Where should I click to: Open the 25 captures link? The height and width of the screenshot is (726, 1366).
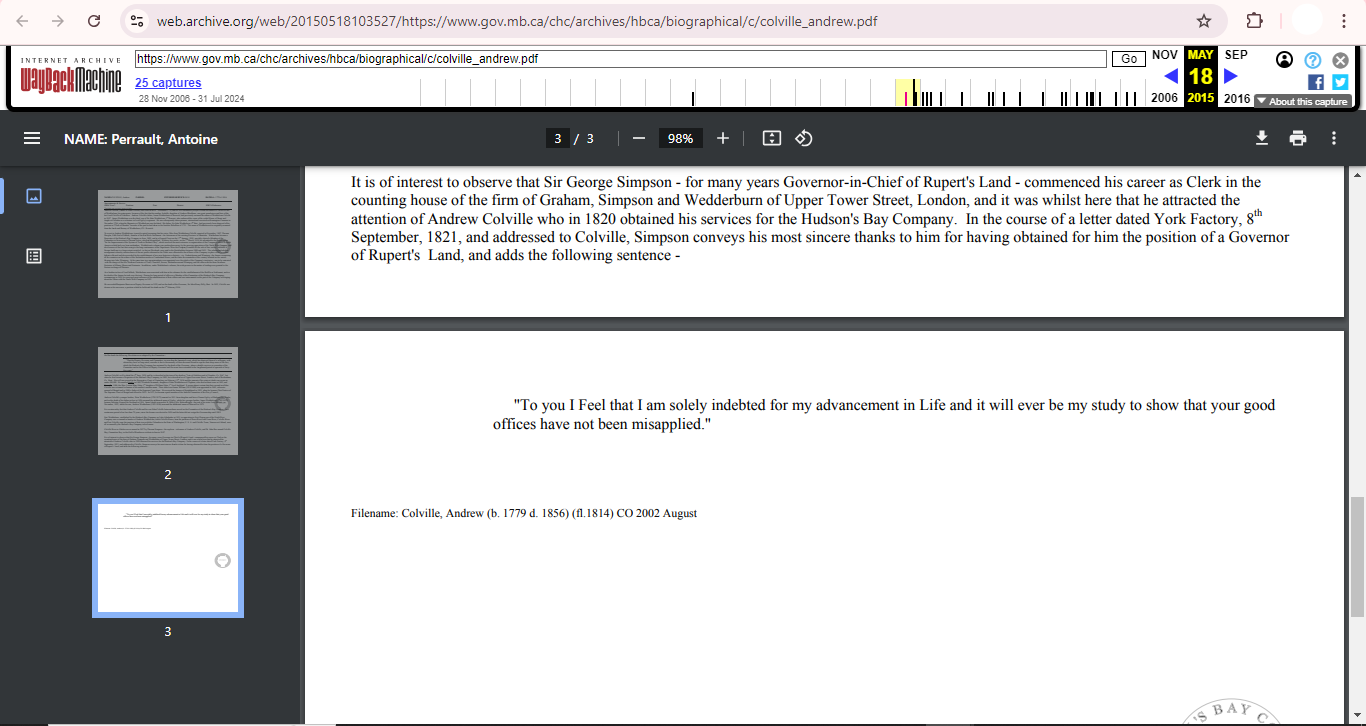[x=168, y=83]
